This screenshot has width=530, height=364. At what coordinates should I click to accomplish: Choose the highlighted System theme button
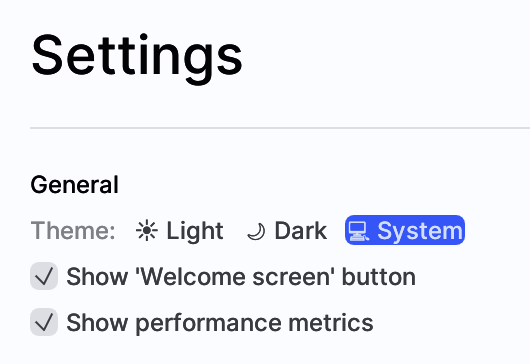point(405,230)
